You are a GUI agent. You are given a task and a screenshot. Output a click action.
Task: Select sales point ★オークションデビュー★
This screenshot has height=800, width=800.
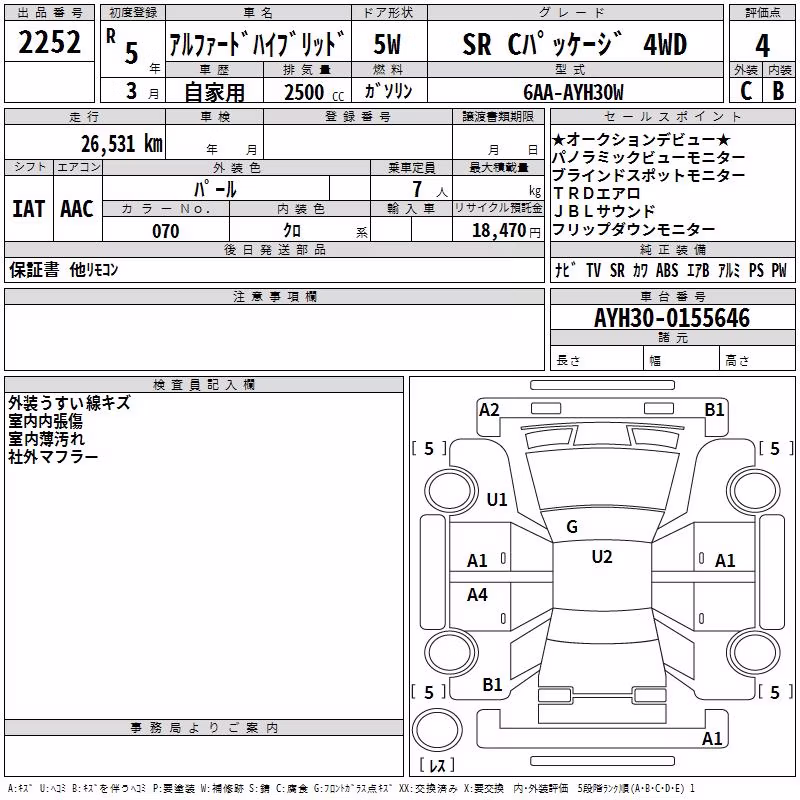[641, 139]
